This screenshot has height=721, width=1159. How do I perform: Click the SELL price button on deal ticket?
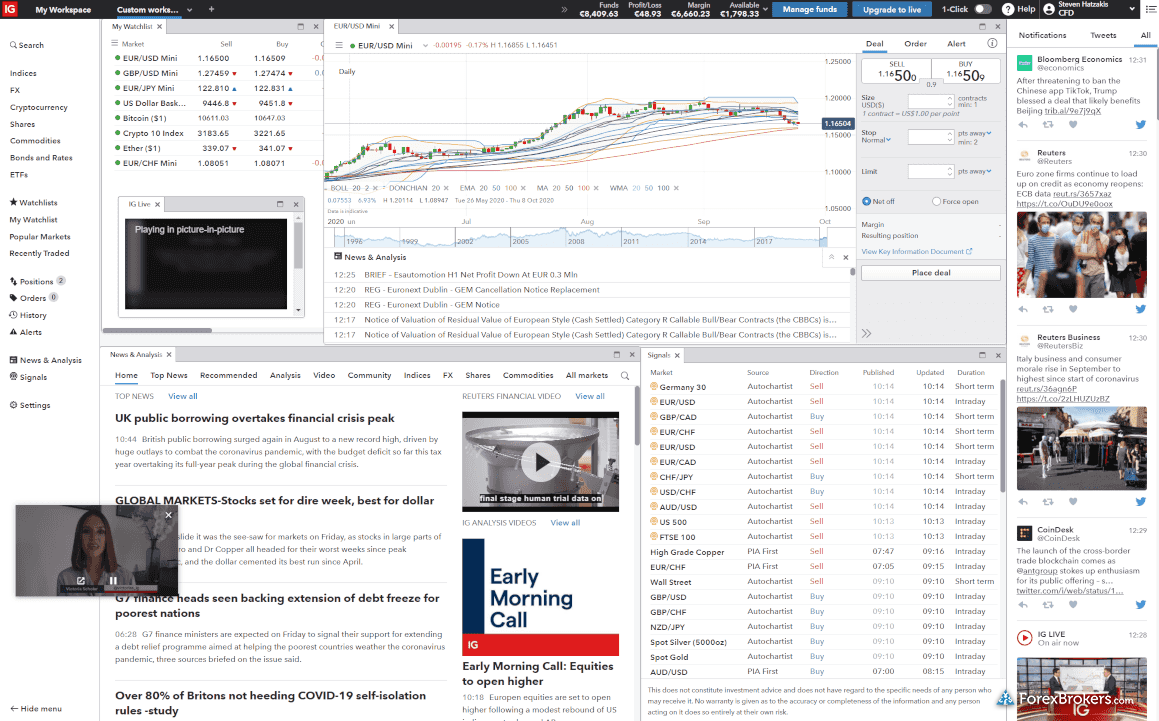897,72
